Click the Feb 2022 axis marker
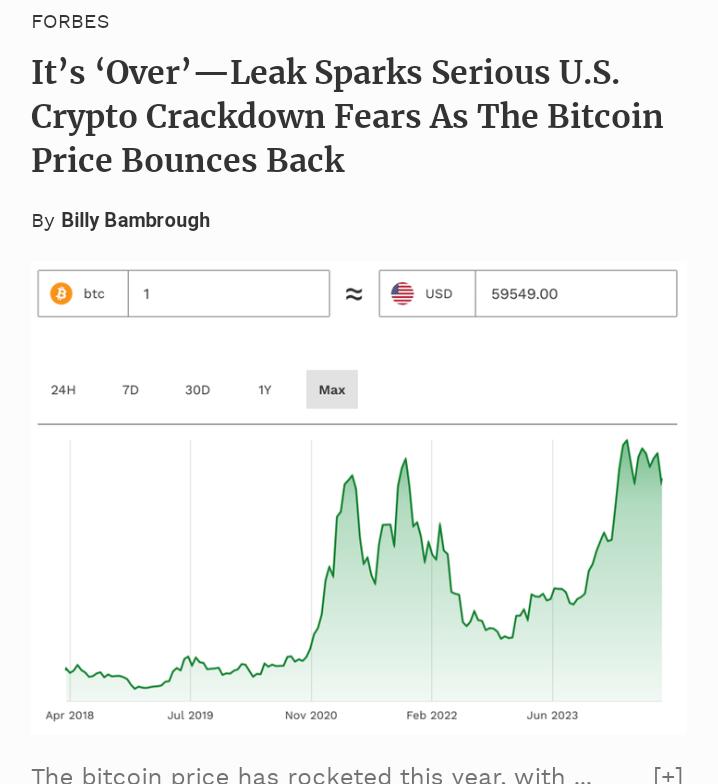The width and height of the screenshot is (718, 784). [431, 715]
